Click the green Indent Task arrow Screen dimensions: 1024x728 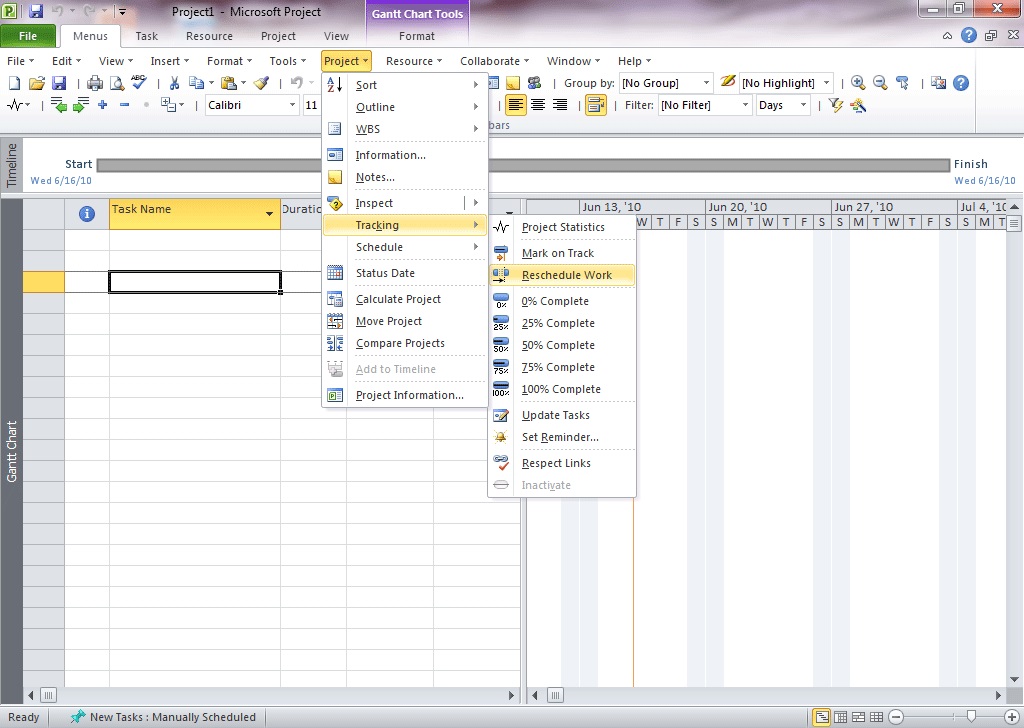[80, 105]
